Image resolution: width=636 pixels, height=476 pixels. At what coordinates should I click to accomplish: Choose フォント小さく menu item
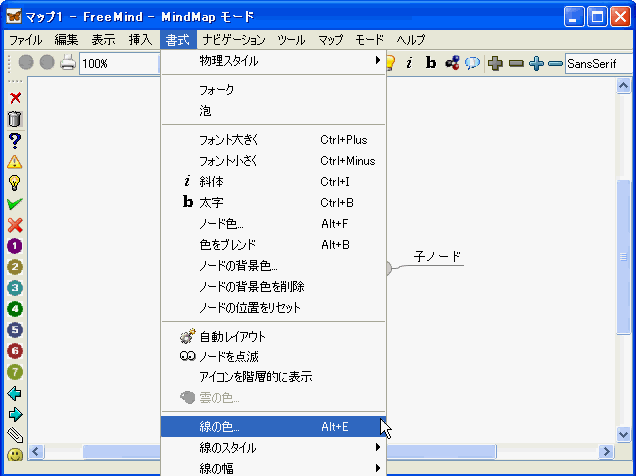tap(273, 161)
